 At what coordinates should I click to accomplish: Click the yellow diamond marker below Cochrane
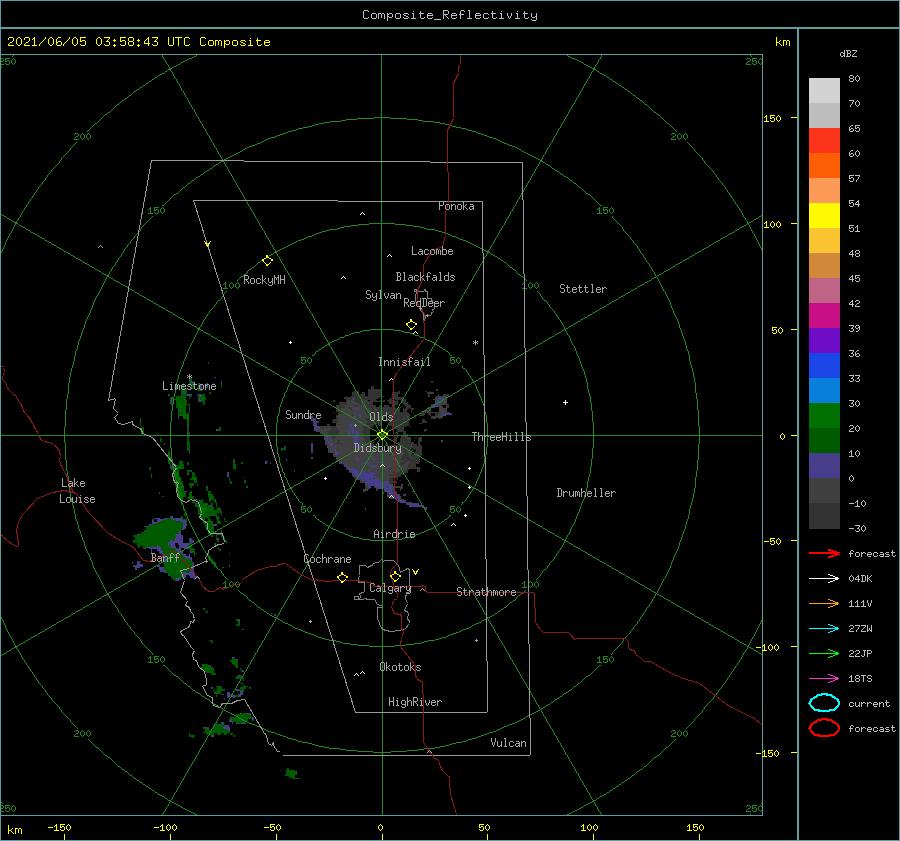click(x=343, y=578)
